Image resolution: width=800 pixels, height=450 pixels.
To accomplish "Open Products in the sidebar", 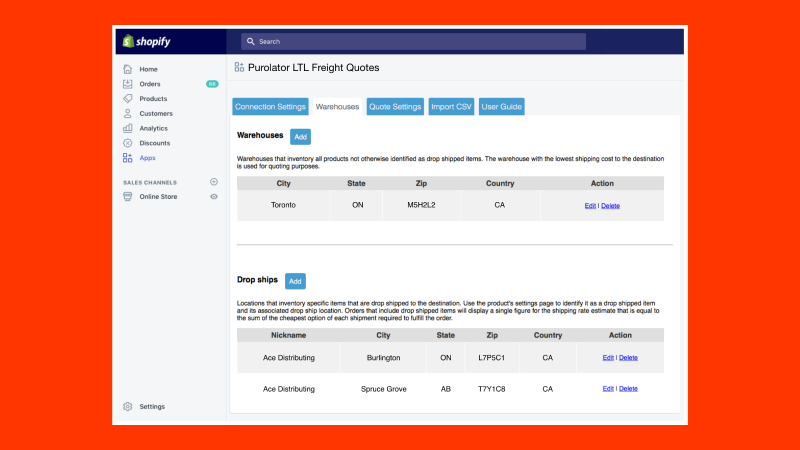I will [153, 98].
